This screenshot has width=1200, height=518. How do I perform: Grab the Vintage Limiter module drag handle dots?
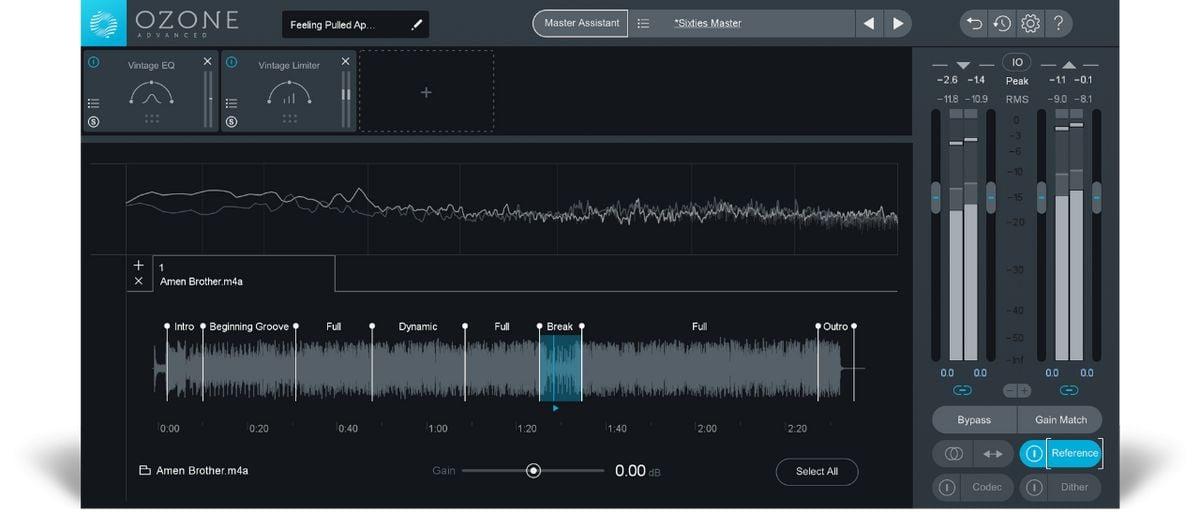(290, 119)
